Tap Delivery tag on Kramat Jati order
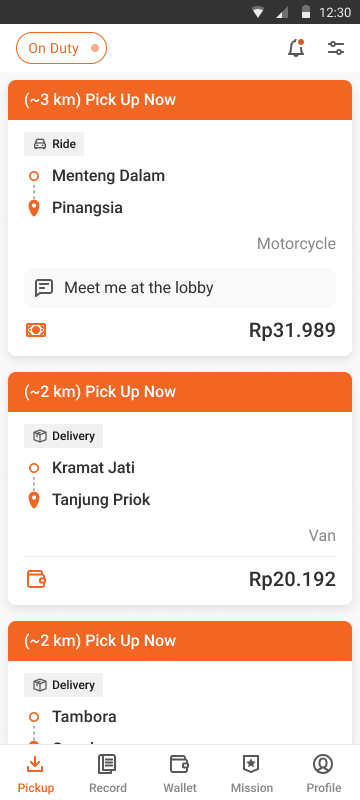Viewport: 360px width, 800px height. pos(63,436)
